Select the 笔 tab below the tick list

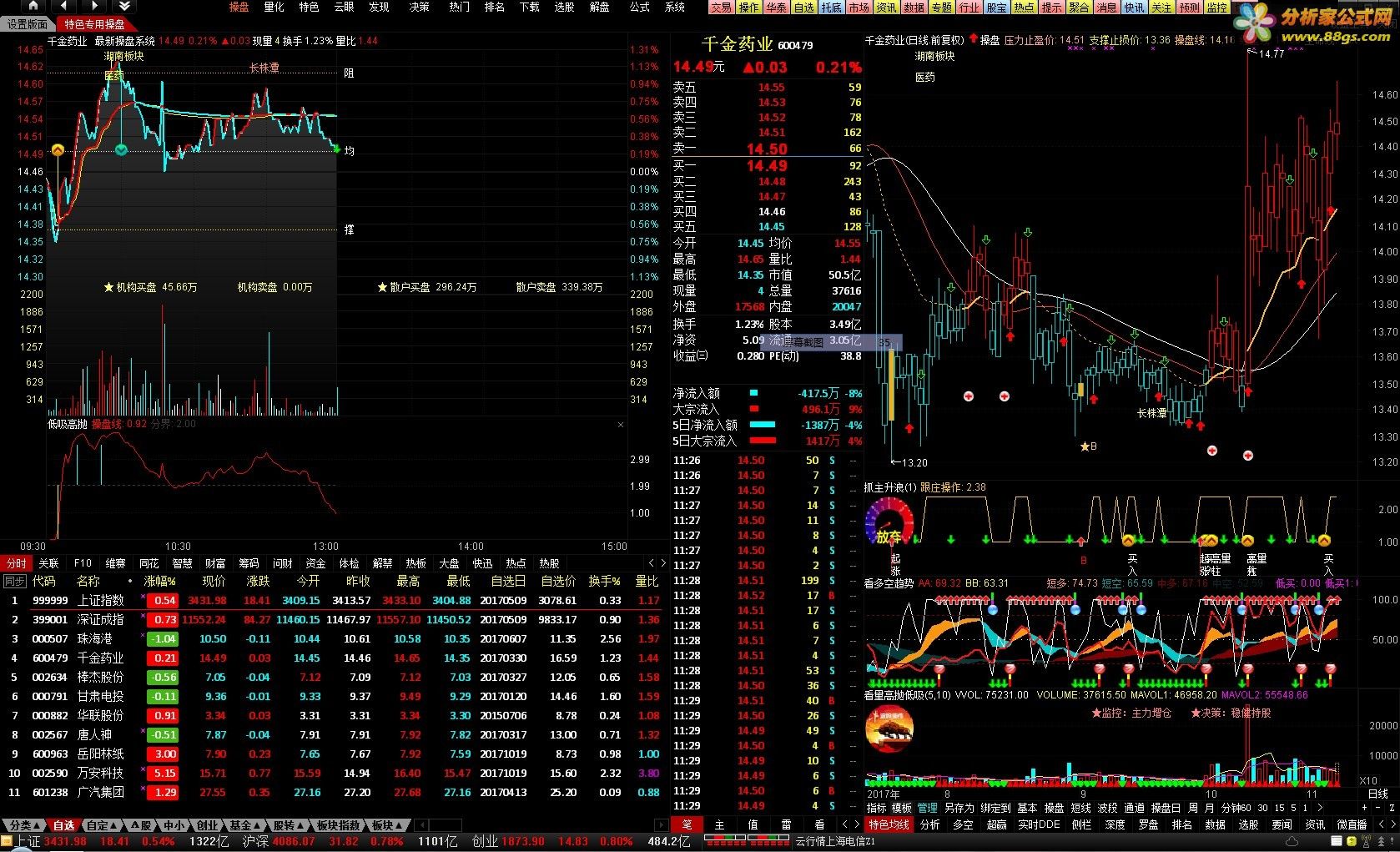[x=687, y=824]
